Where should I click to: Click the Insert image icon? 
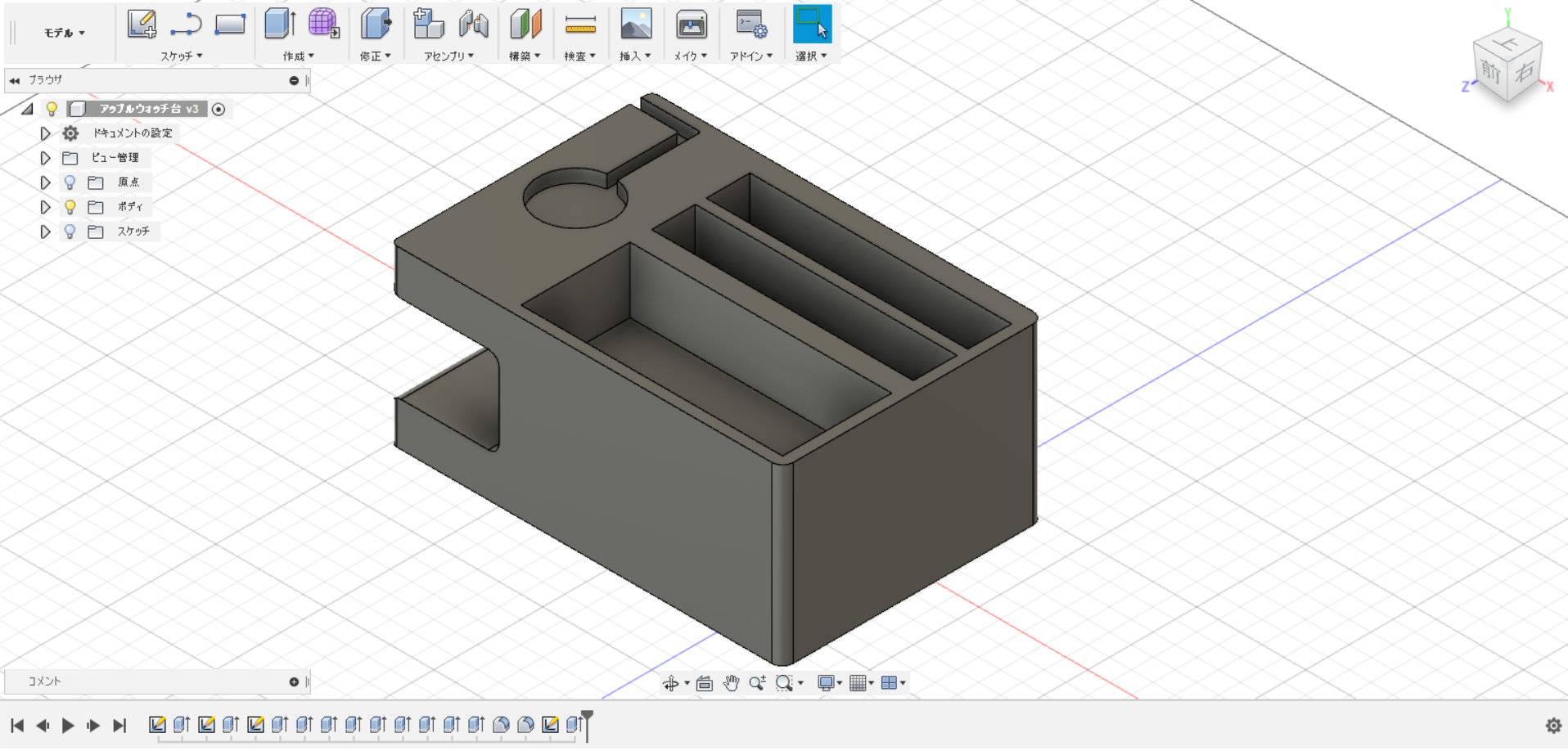tap(636, 25)
